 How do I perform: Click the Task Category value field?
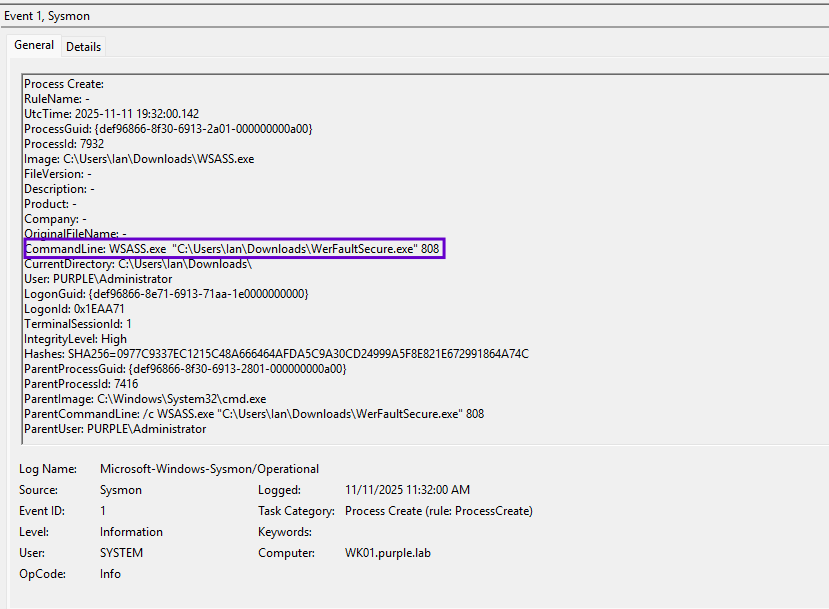[438, 511]
